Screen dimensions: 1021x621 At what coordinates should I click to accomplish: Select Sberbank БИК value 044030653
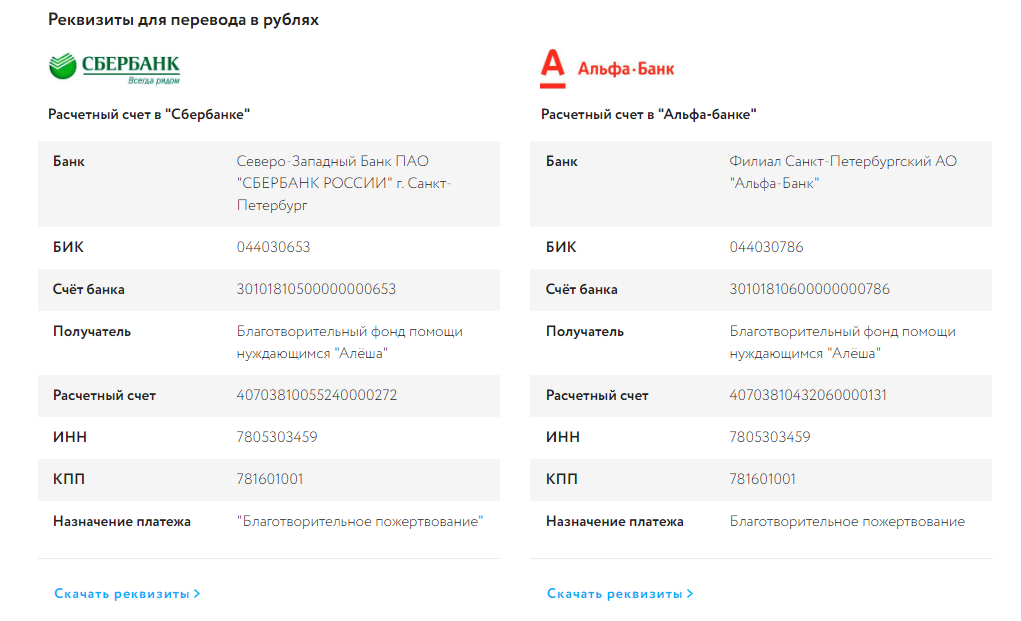pyautogui.click(x=273, y=247)
